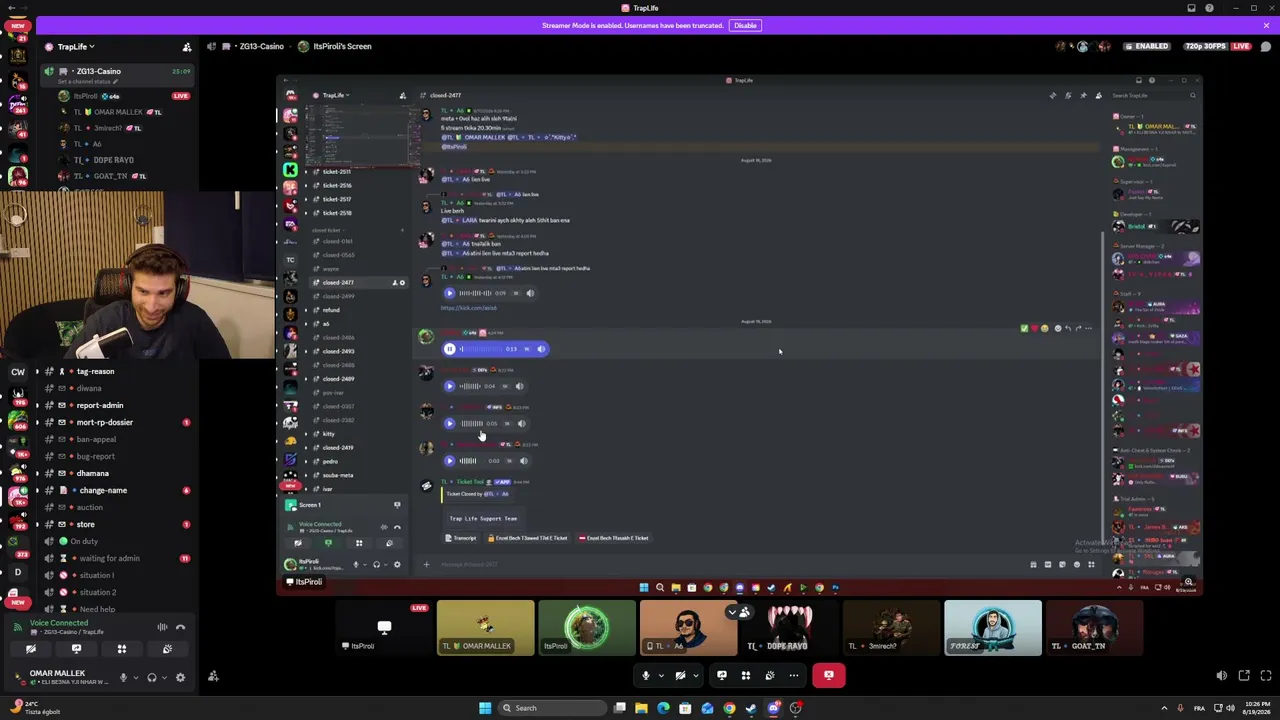Expand the TrapLife server menu

[x=75, y=47]
